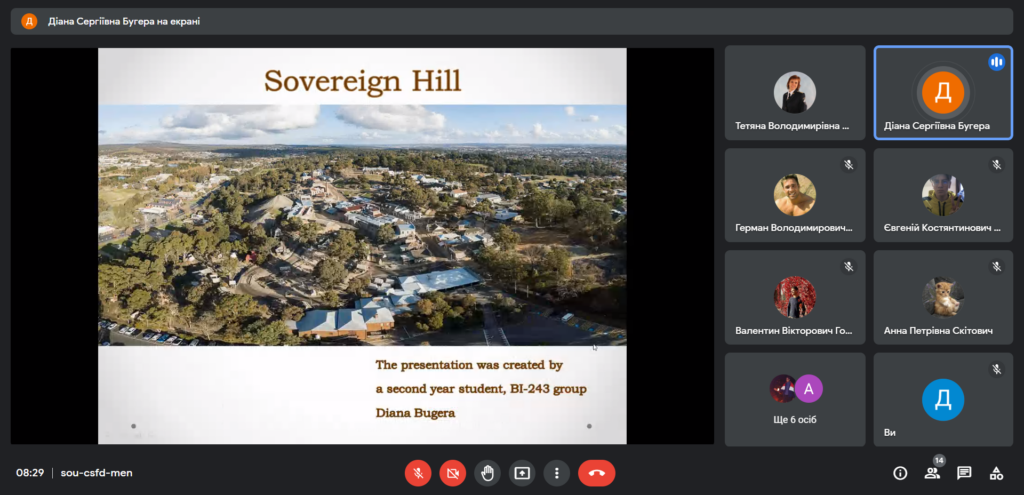
Task: Click the sou-csfd-men meeting code
Action: coord(96,473)
